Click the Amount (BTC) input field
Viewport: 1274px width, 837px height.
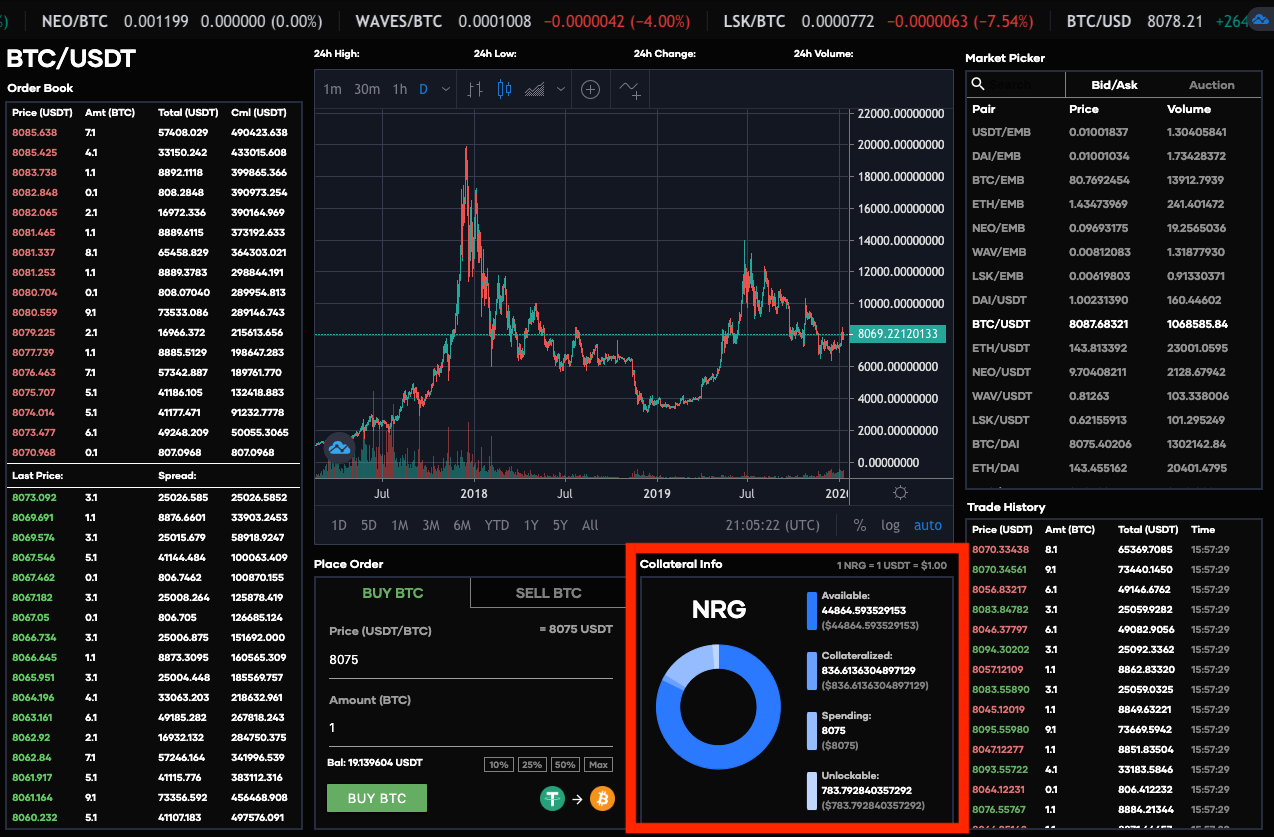tap(470, 728)
